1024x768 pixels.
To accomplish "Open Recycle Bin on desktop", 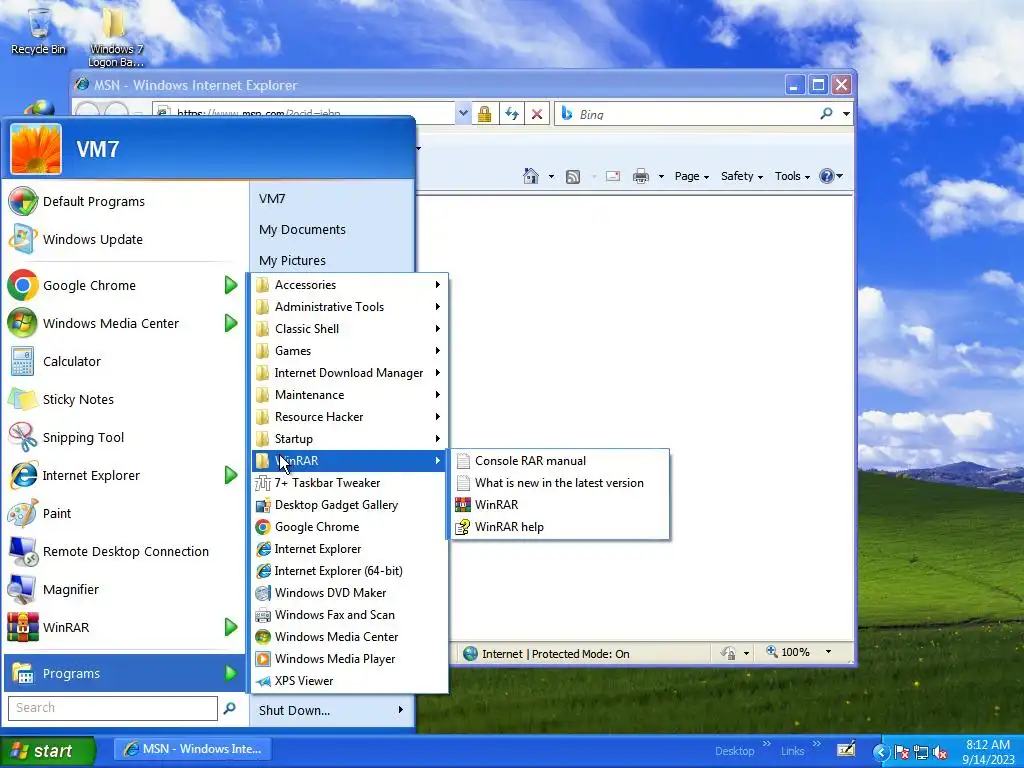I will [x=39, y=31].
